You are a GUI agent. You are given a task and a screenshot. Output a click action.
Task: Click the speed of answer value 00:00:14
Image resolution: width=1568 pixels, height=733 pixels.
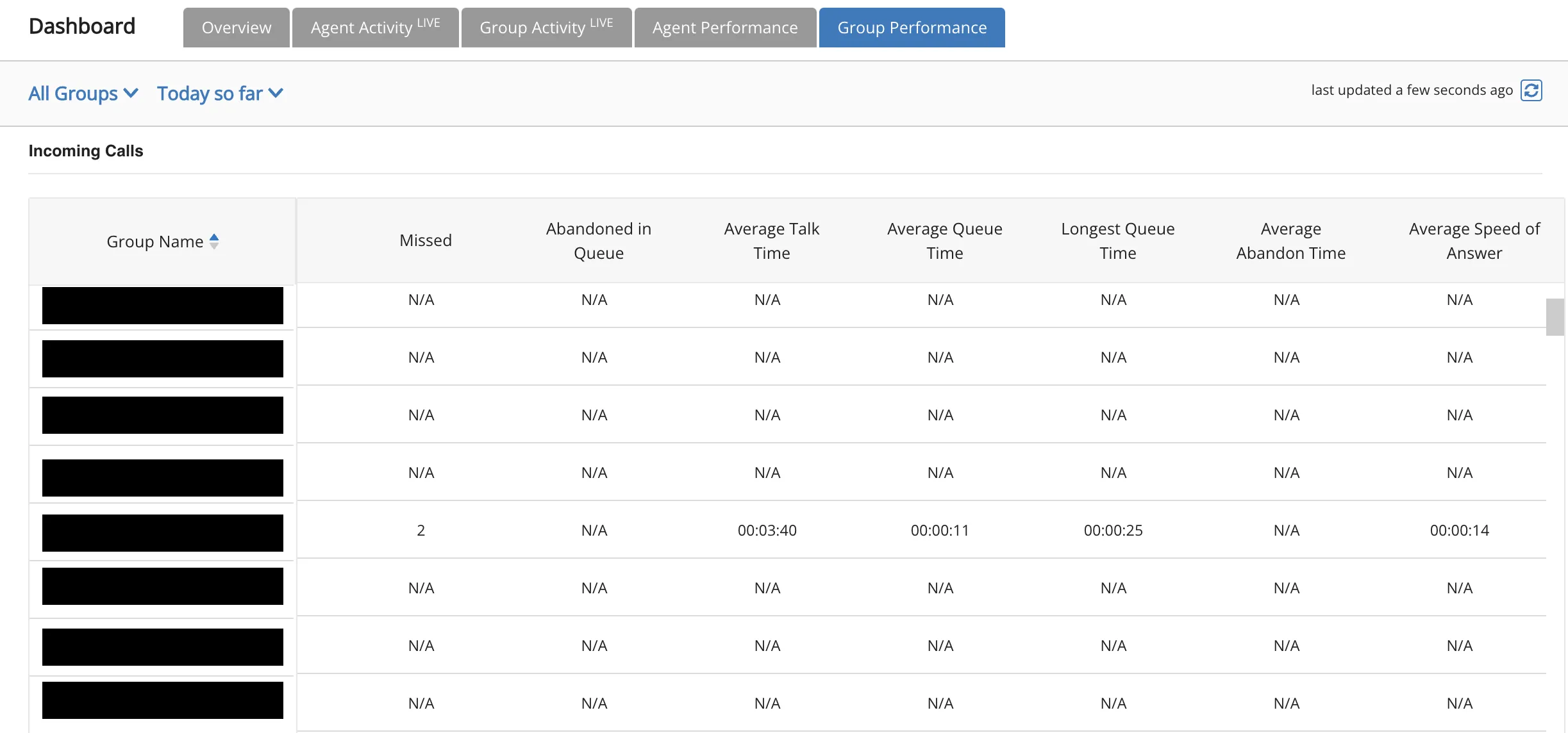1460,531
